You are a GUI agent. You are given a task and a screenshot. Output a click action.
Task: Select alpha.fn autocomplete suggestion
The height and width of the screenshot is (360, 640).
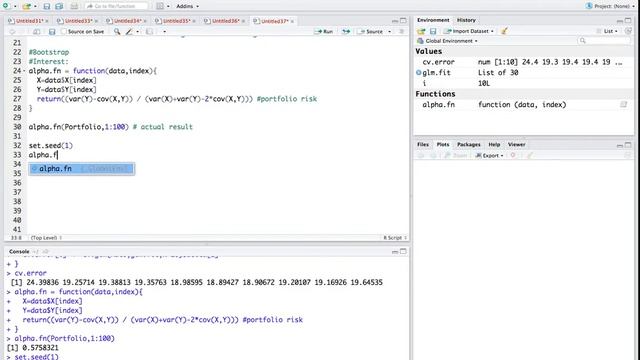(82, 169)
